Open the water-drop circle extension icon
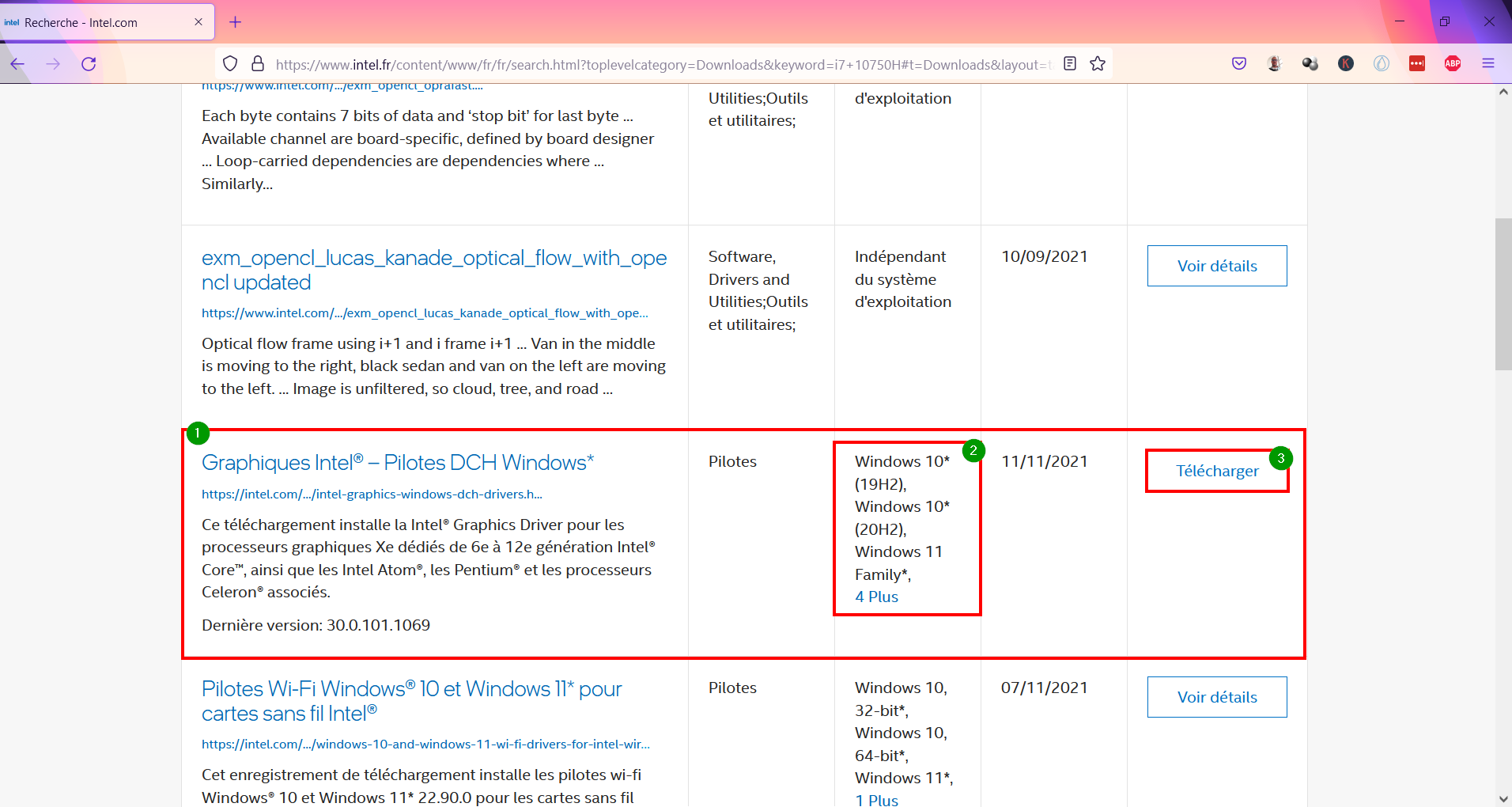Viewport: 1512px width, 807px height. (x=1382, y=63)
